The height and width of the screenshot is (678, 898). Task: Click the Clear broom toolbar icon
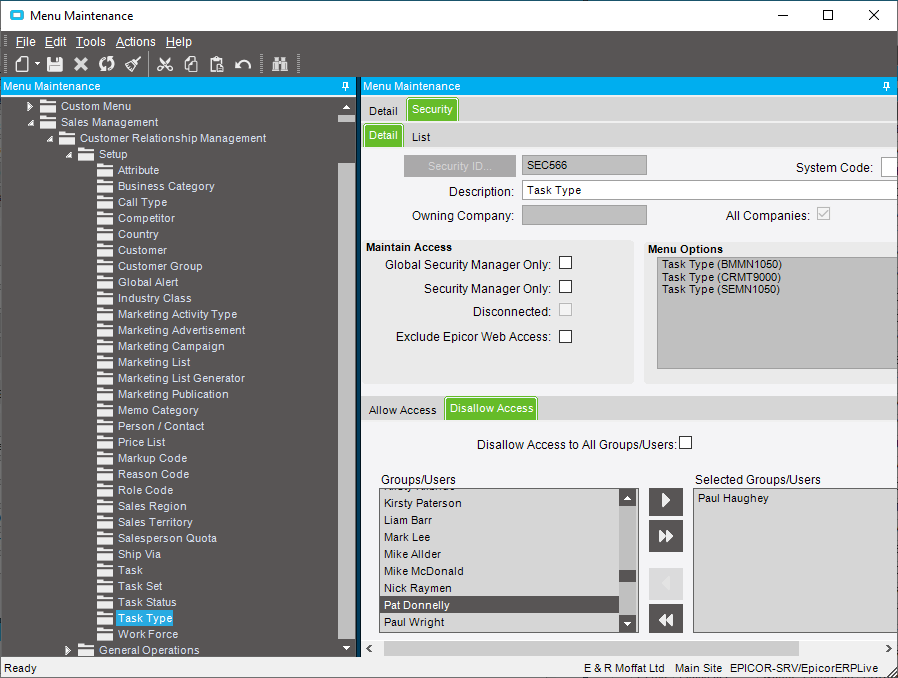[x=133, y=64]
